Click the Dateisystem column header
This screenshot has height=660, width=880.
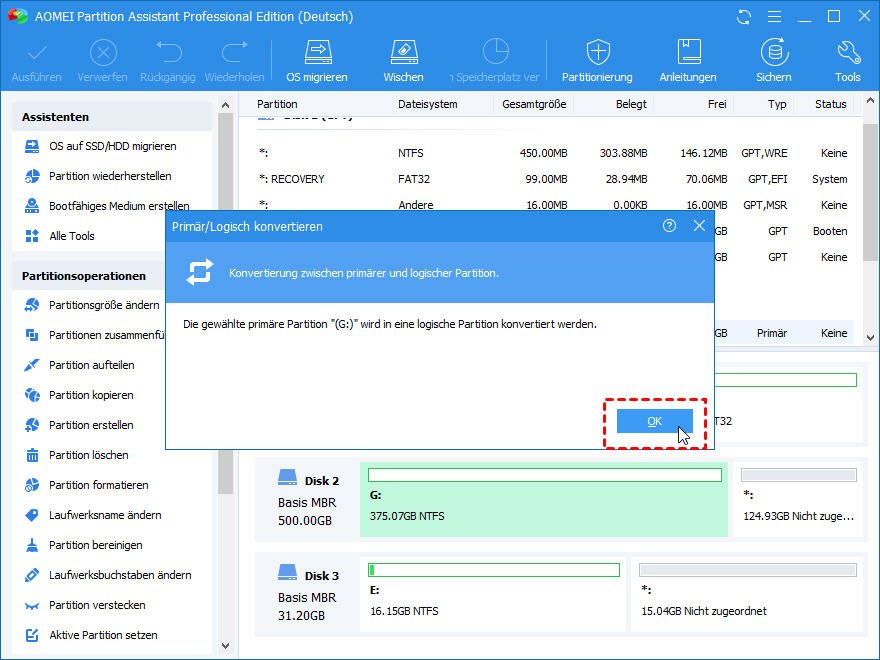pos(428,104)
